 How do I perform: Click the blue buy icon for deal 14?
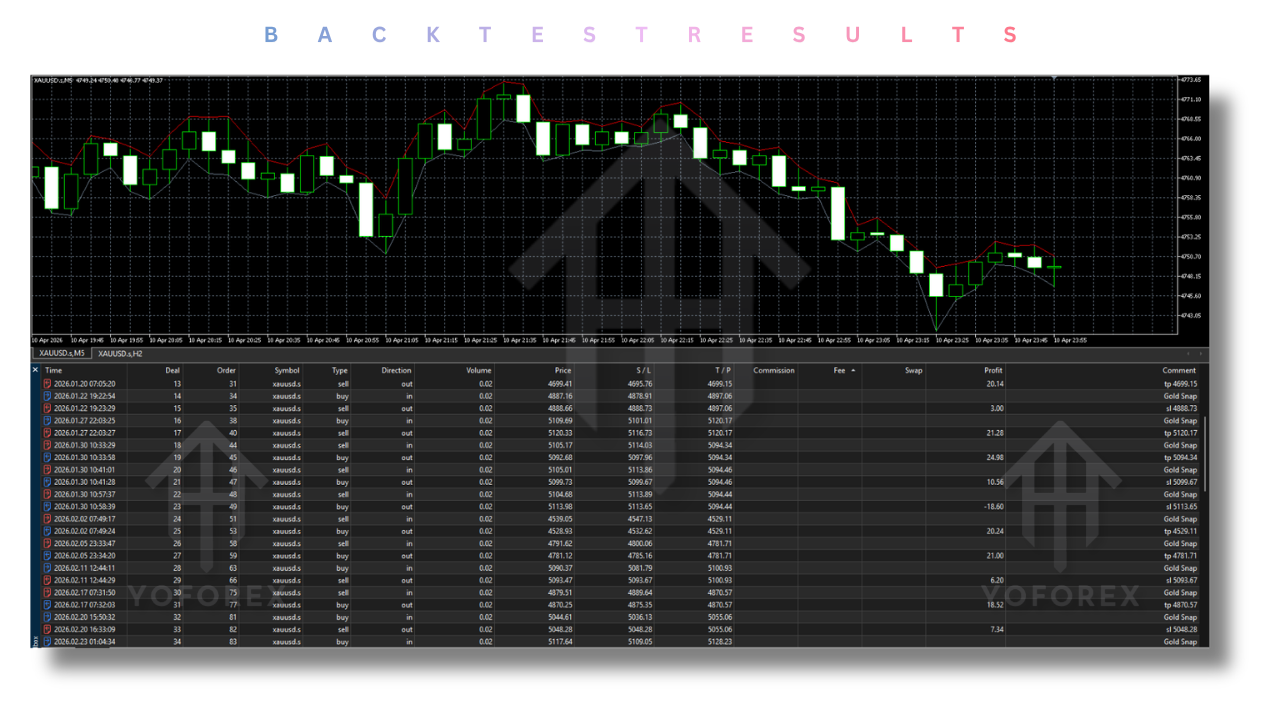[x=47, y=396]
